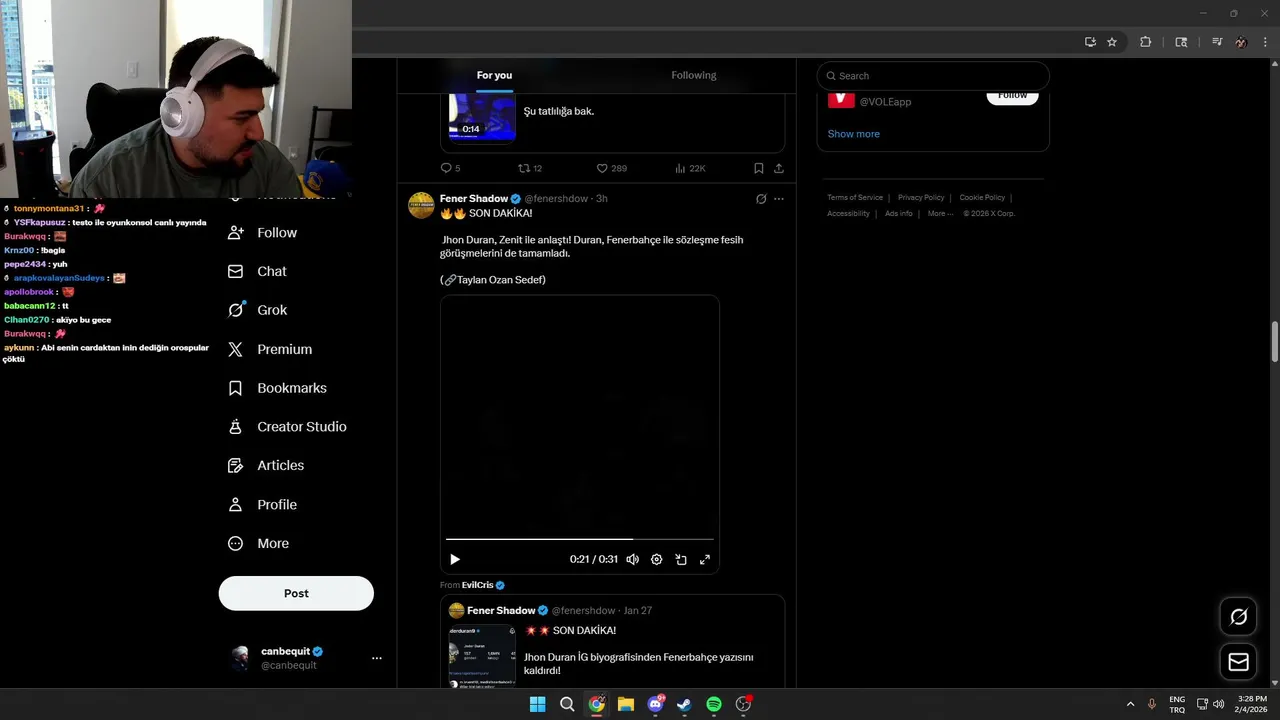Like the post with 289 likes

(x=611, y=168)
